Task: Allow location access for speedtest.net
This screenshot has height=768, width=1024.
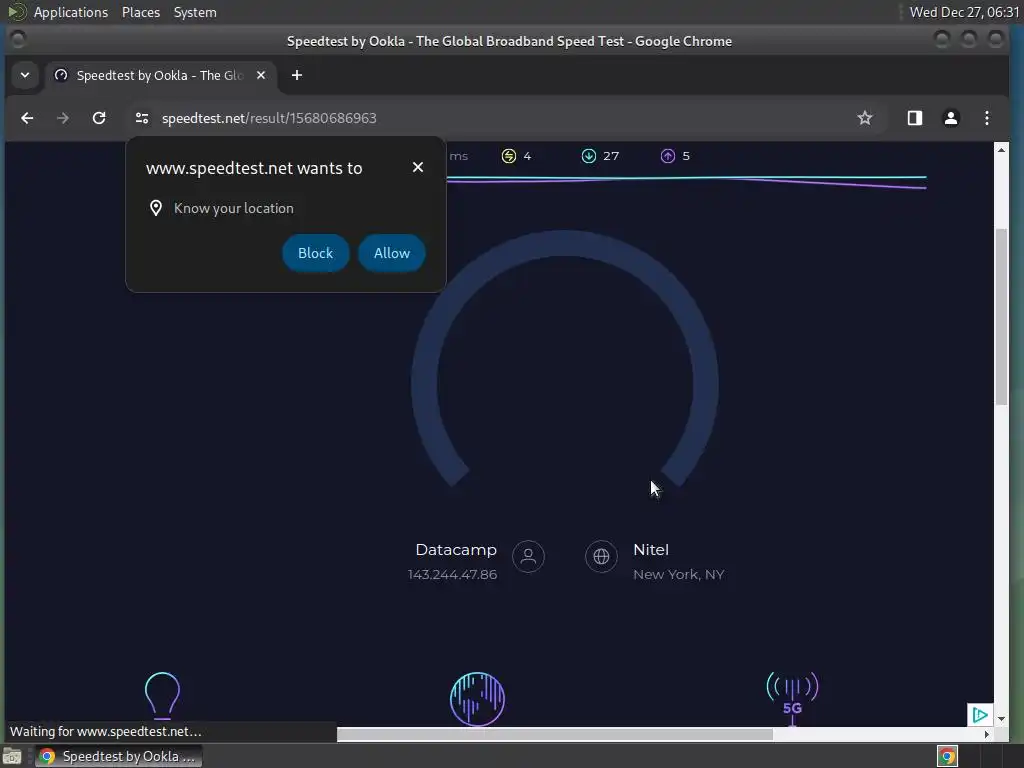Action: [392, 253]
